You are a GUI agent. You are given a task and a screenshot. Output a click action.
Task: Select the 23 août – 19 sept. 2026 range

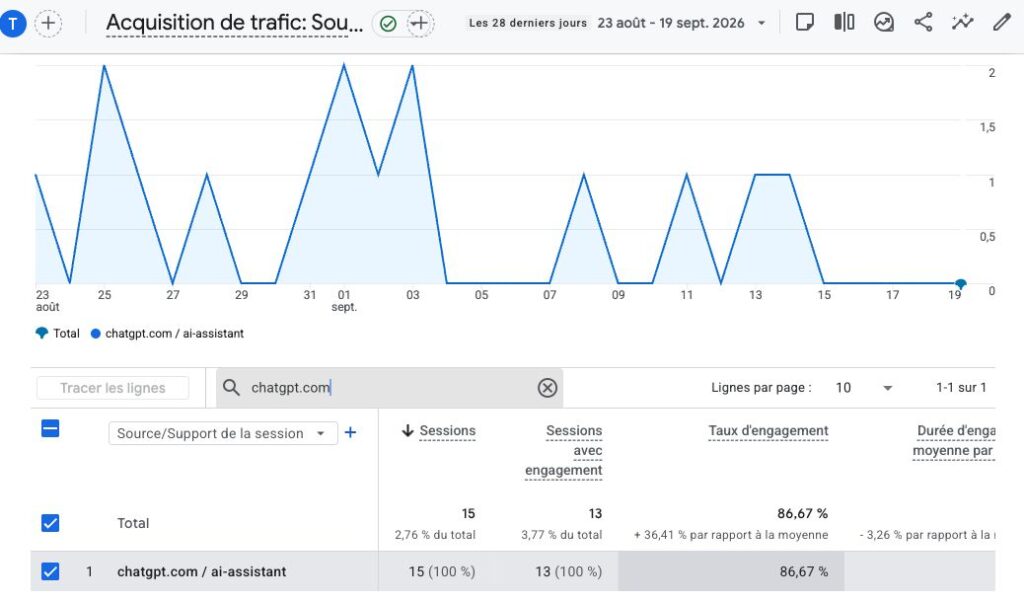(671, 23)
